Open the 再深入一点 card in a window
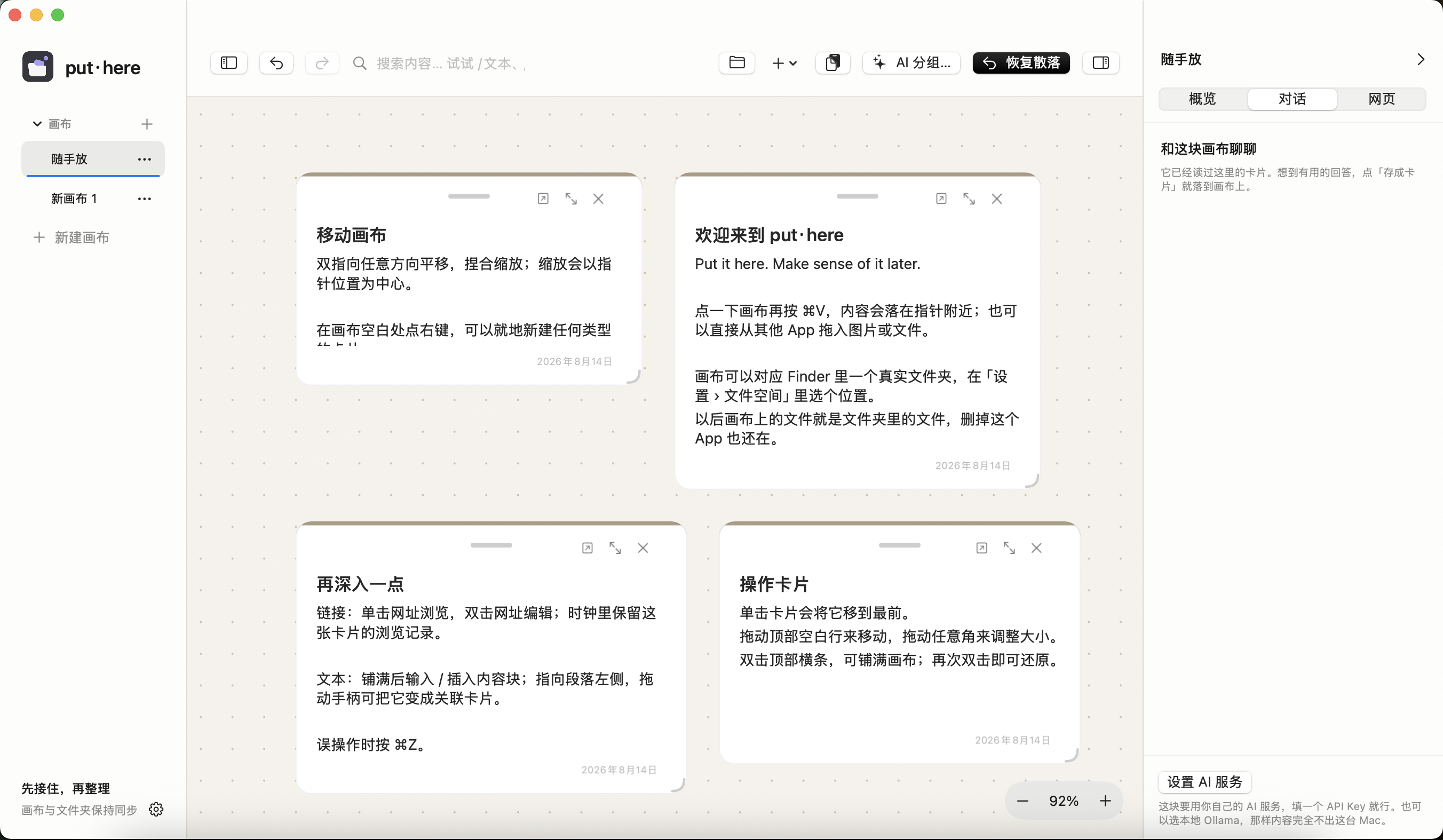This screenshot has width=1443, height=840. 587,548
